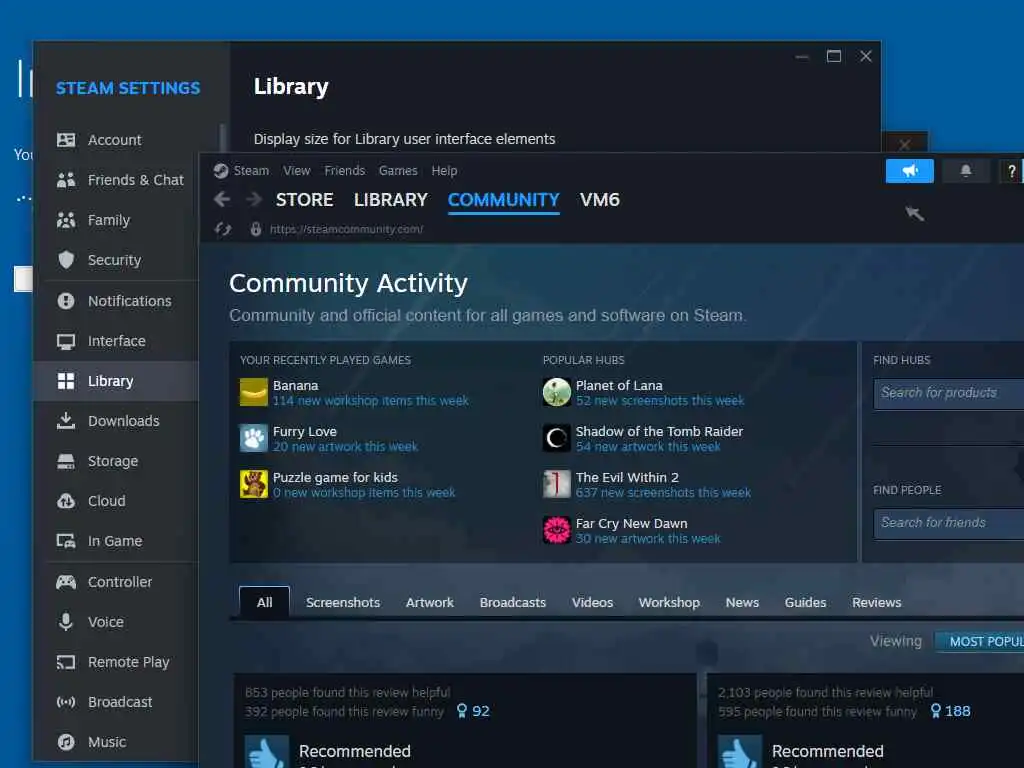Go back with the left arrow
This screenshot has height=768, width=1024.
click(222, 199)
